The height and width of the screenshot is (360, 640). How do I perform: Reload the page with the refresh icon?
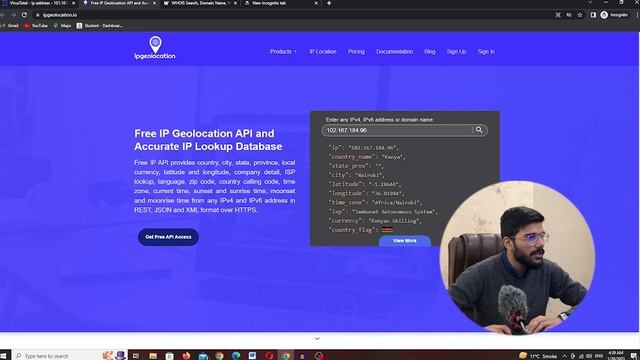24,15
